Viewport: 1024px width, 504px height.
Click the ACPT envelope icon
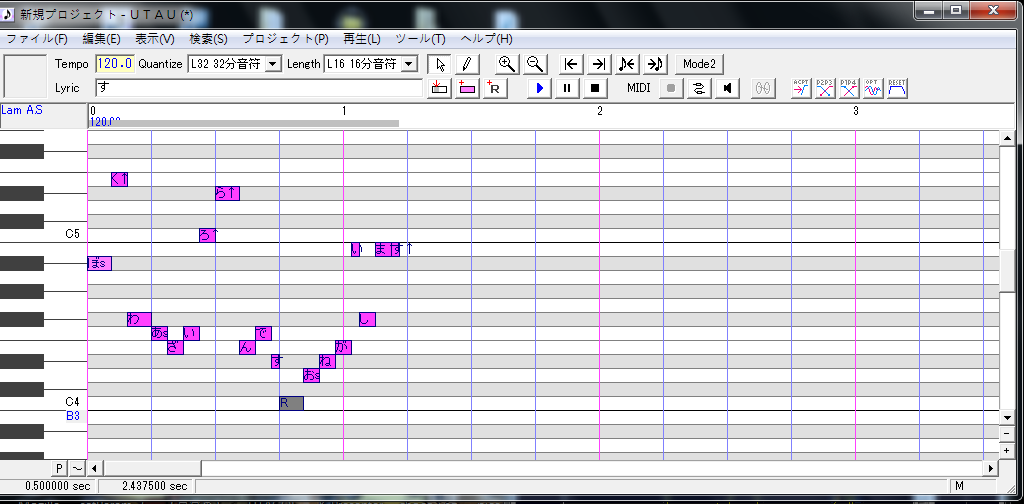click(x=801, y=87)
